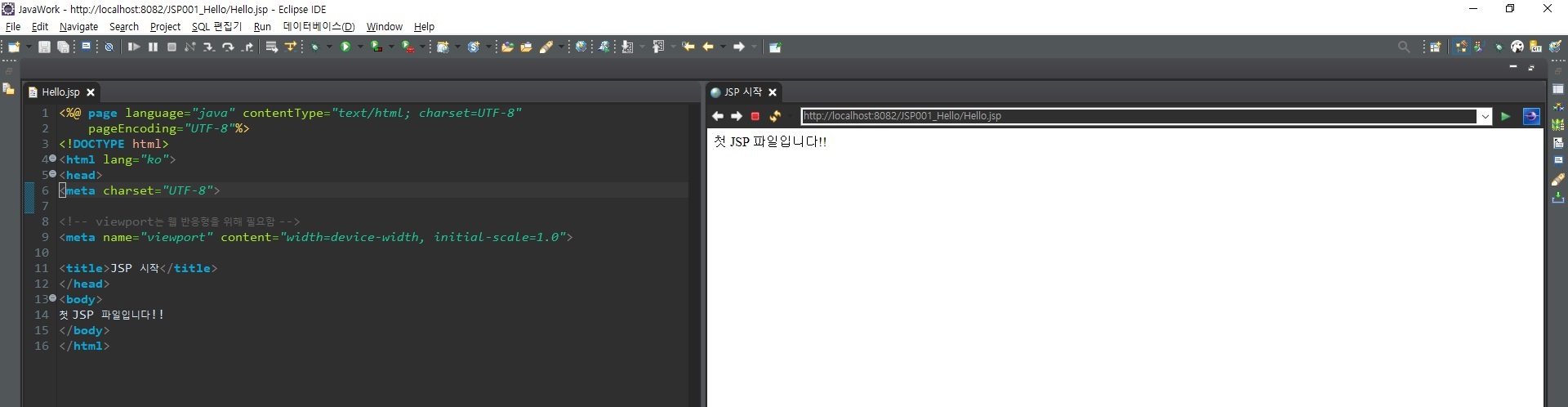Click the Next Annotation icon
1568x407 pixels.
(627, 47)
